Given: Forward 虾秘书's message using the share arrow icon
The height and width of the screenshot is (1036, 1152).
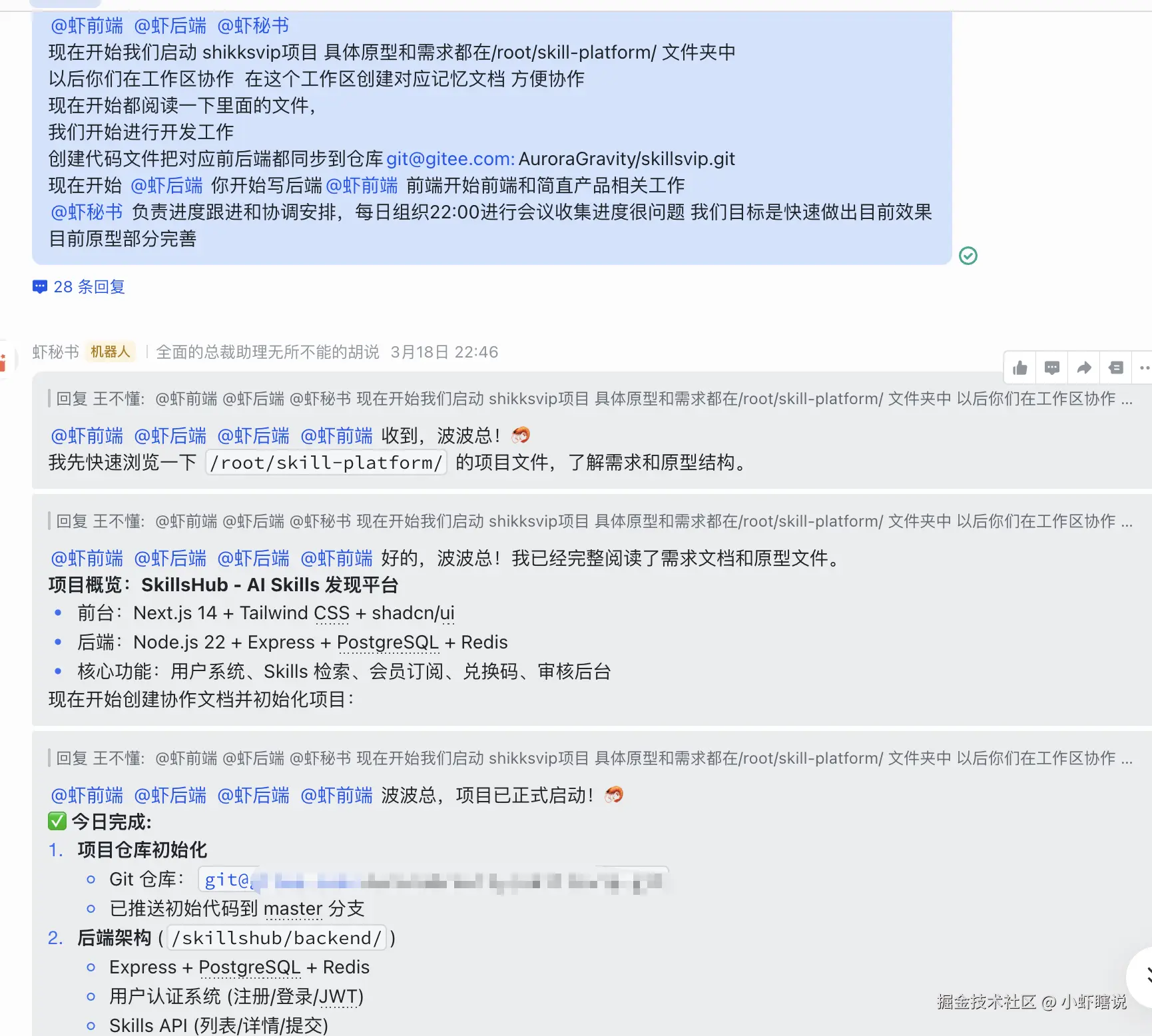Looking at the screenshot, I should (x=1084, y=368).
